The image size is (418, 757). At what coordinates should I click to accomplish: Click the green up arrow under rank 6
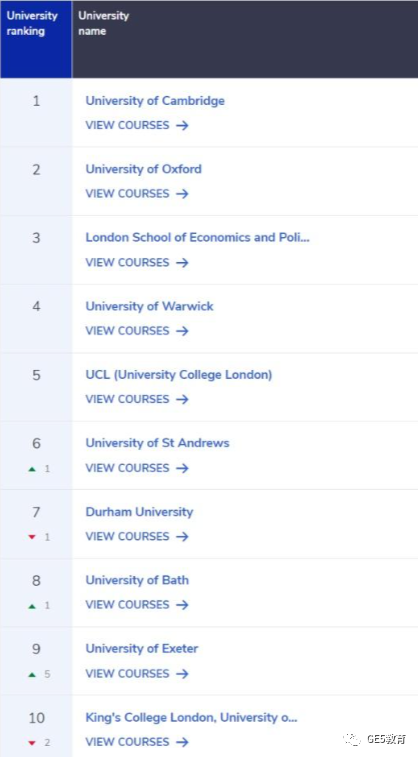click(32, 469)
